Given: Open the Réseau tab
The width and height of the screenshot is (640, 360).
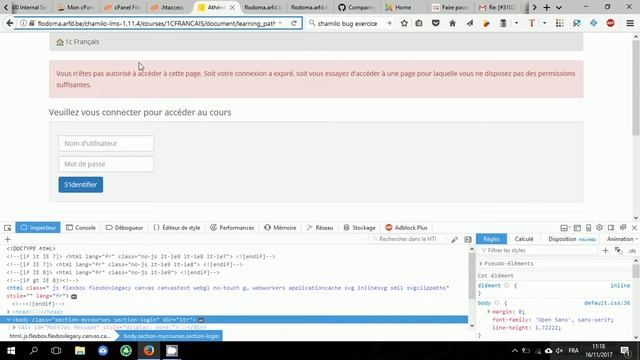Looking at the screenshot, I should click(x=320, y=228).
